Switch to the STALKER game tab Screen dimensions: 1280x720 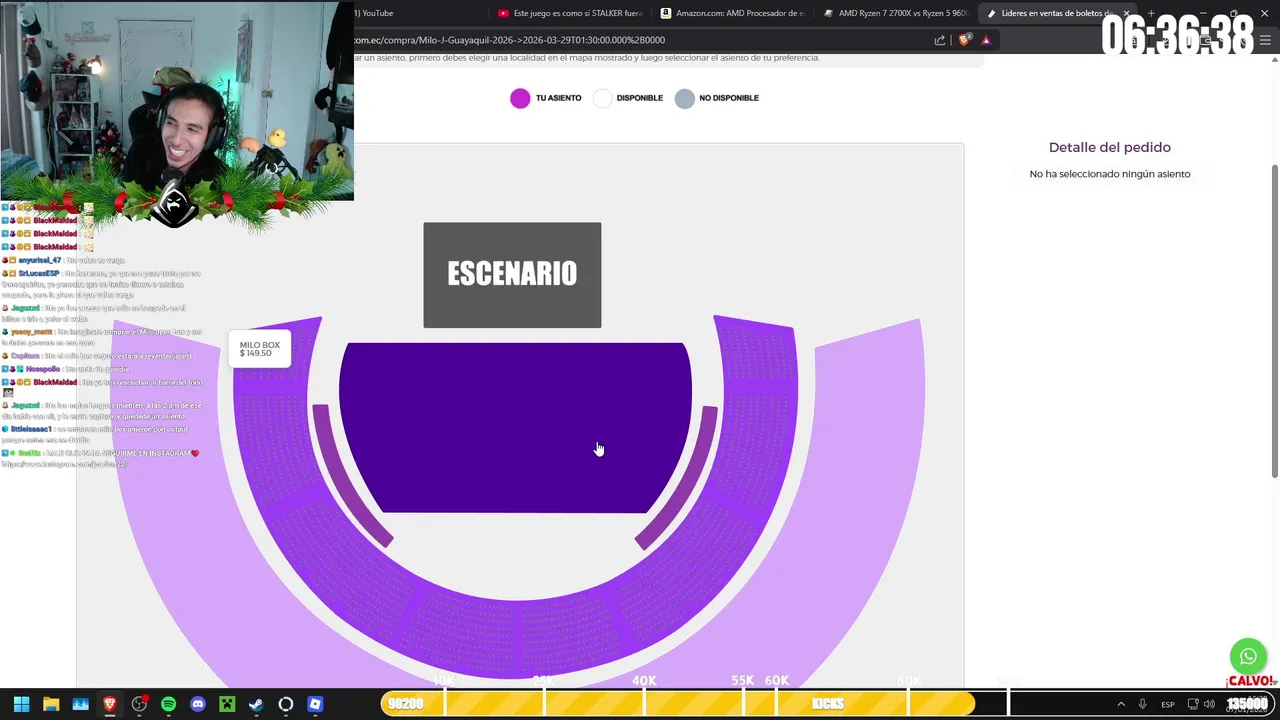(570, 13)
